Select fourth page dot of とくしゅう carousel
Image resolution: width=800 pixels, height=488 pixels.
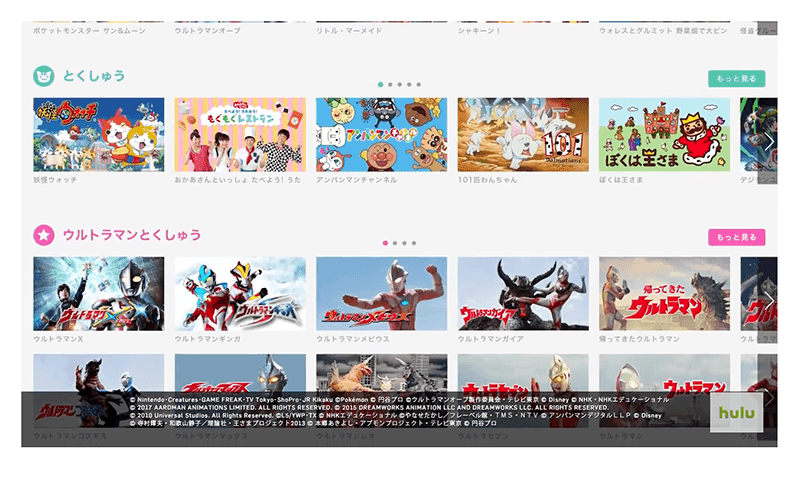[x=409, y=85]
